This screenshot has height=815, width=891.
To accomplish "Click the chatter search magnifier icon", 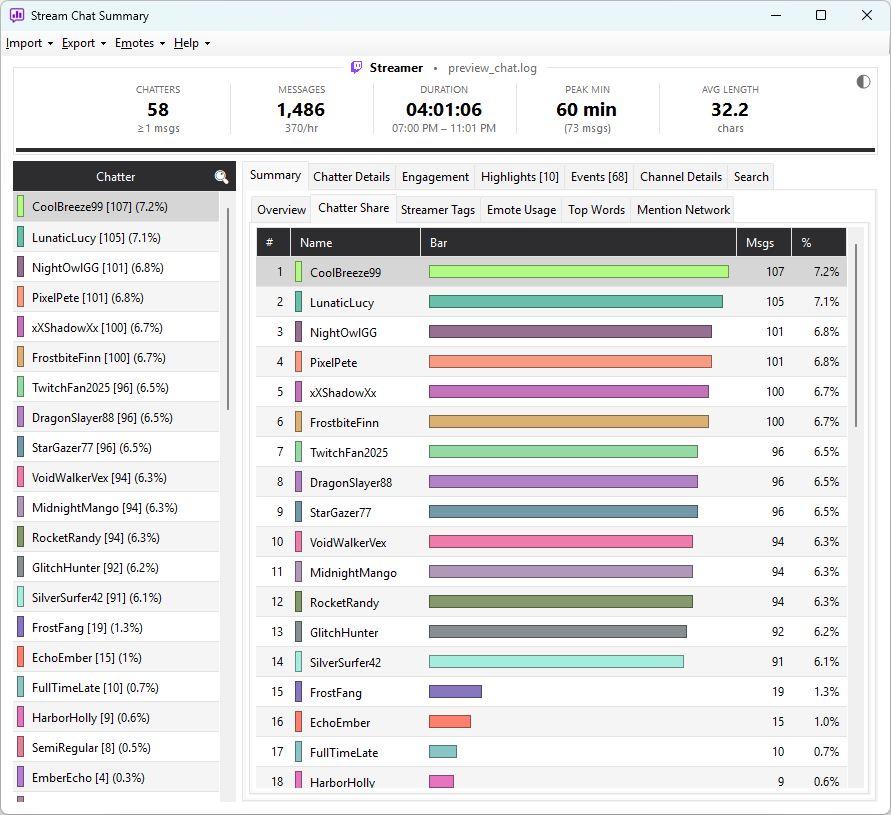I will (x=221, y=177).
